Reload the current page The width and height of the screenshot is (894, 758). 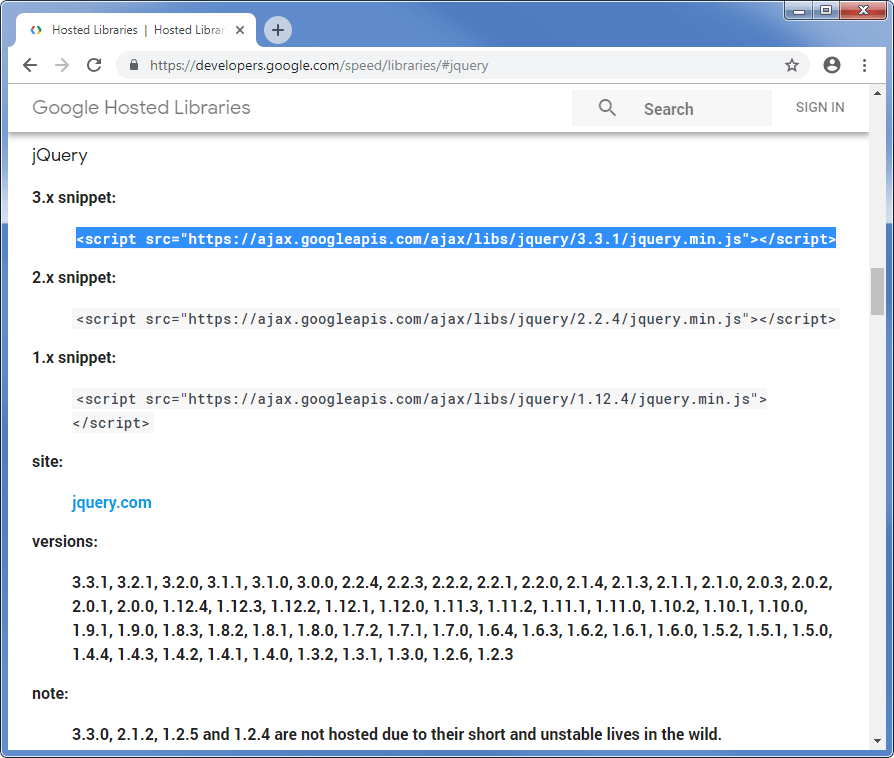pos(94,66)
